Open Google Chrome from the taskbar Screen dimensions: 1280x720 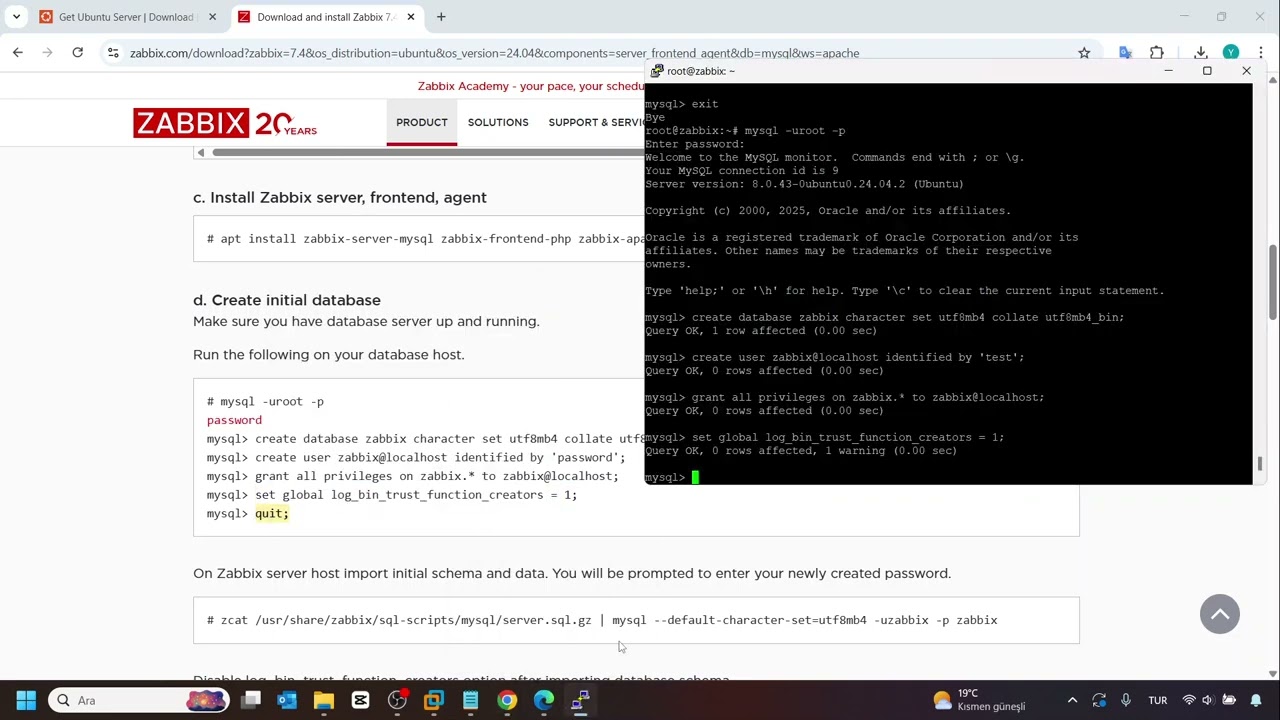[x=507, y=700]
